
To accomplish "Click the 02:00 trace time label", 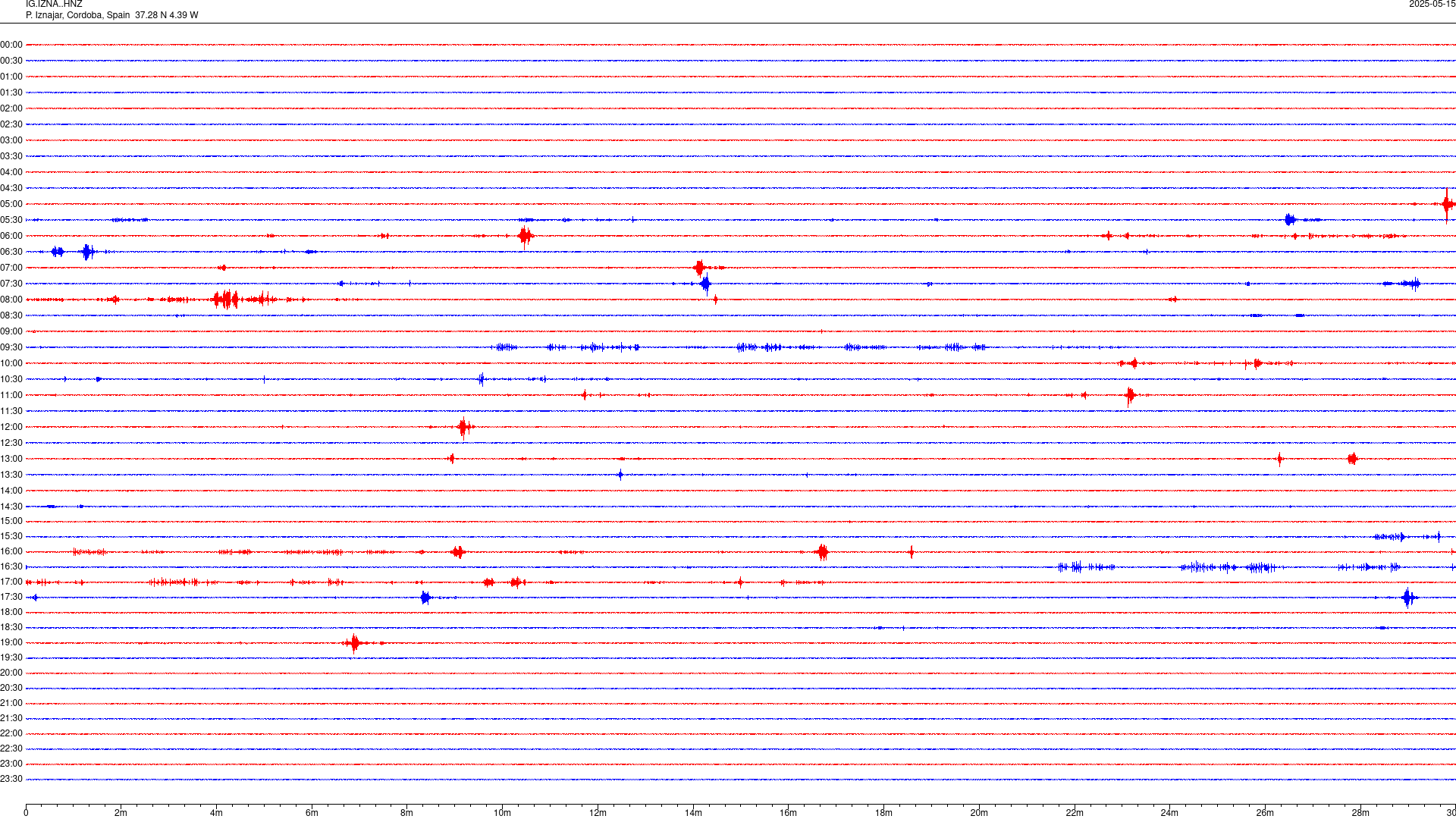I will (x=11, y=108).
